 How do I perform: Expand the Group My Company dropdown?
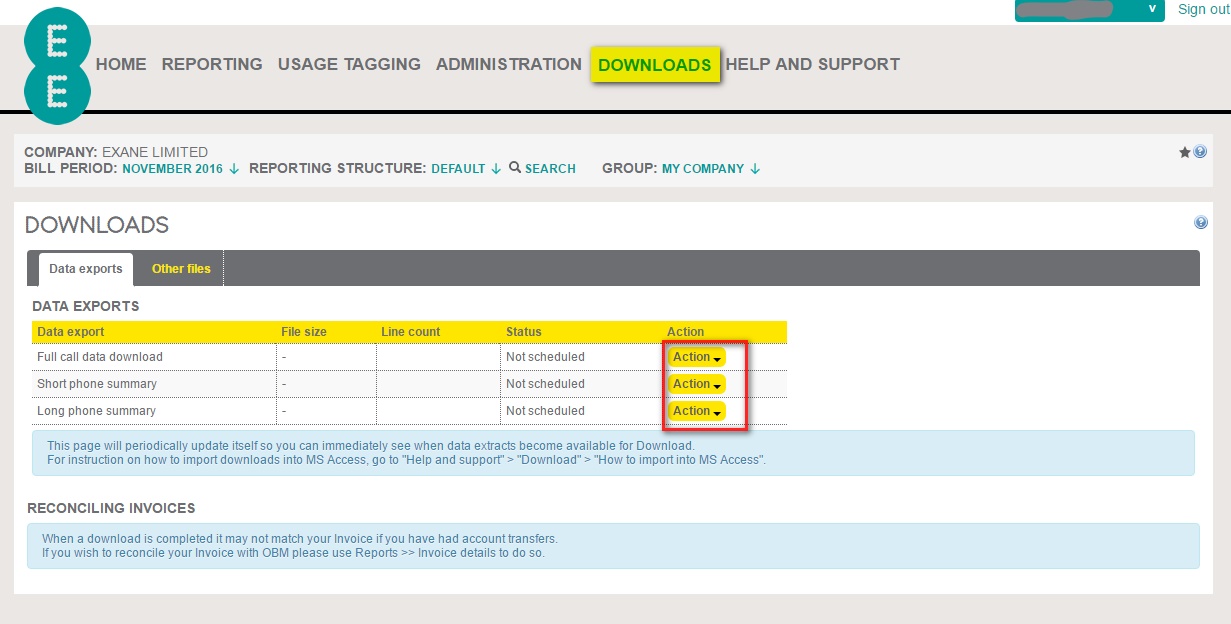point(710,169)
